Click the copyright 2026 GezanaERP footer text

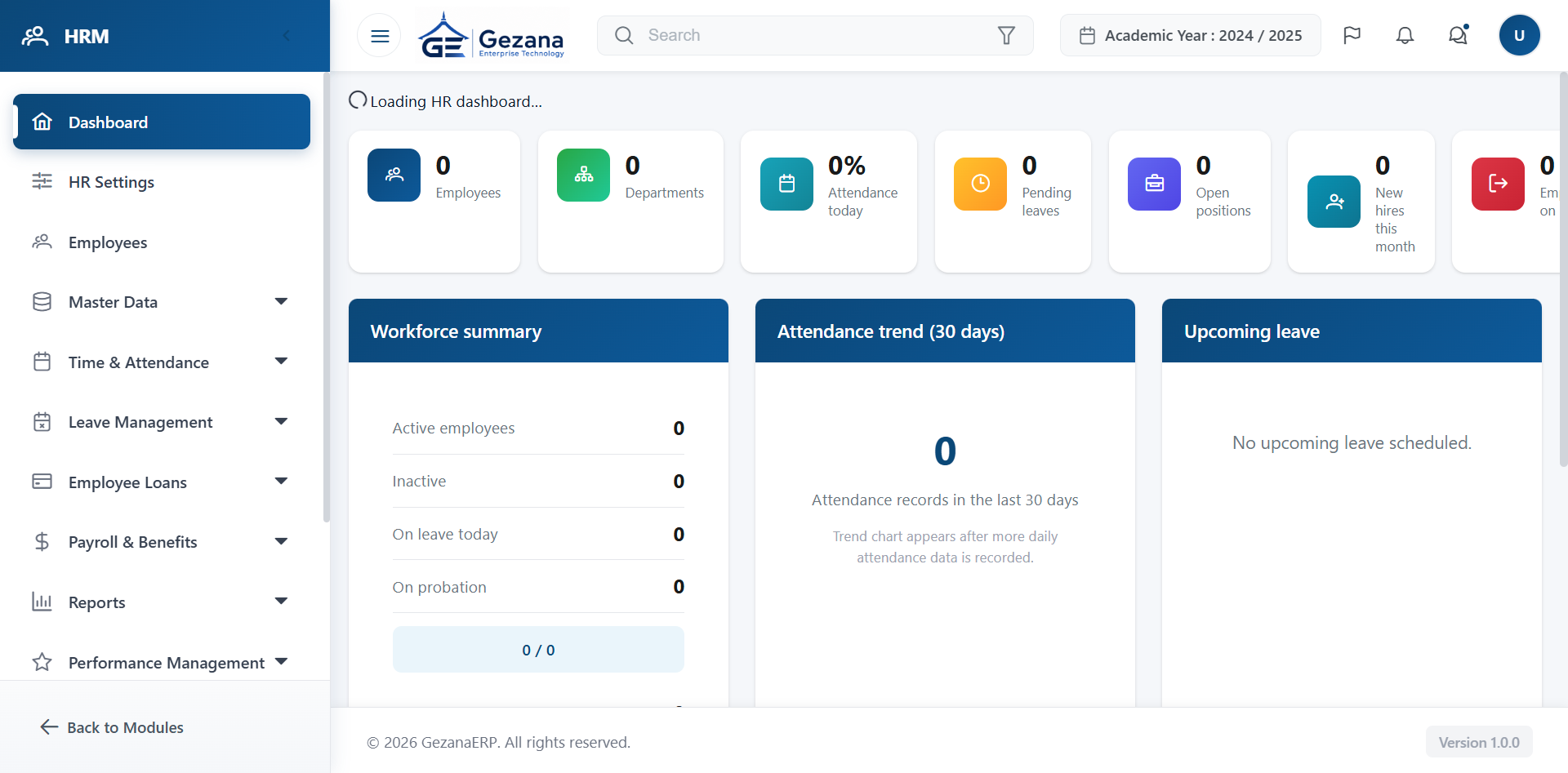coord(498,742)
